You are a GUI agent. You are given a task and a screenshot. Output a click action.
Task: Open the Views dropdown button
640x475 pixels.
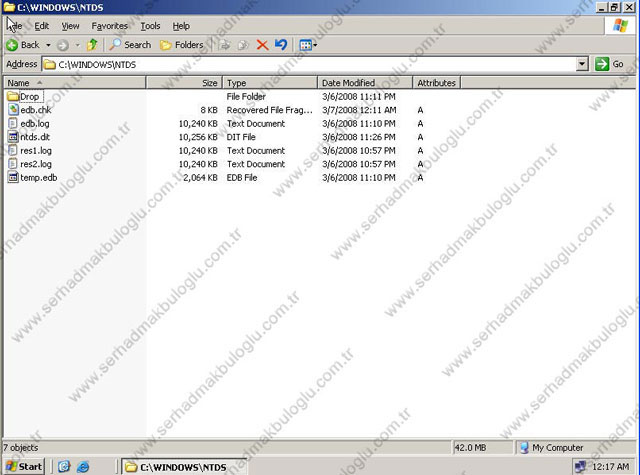coord(308,45)
